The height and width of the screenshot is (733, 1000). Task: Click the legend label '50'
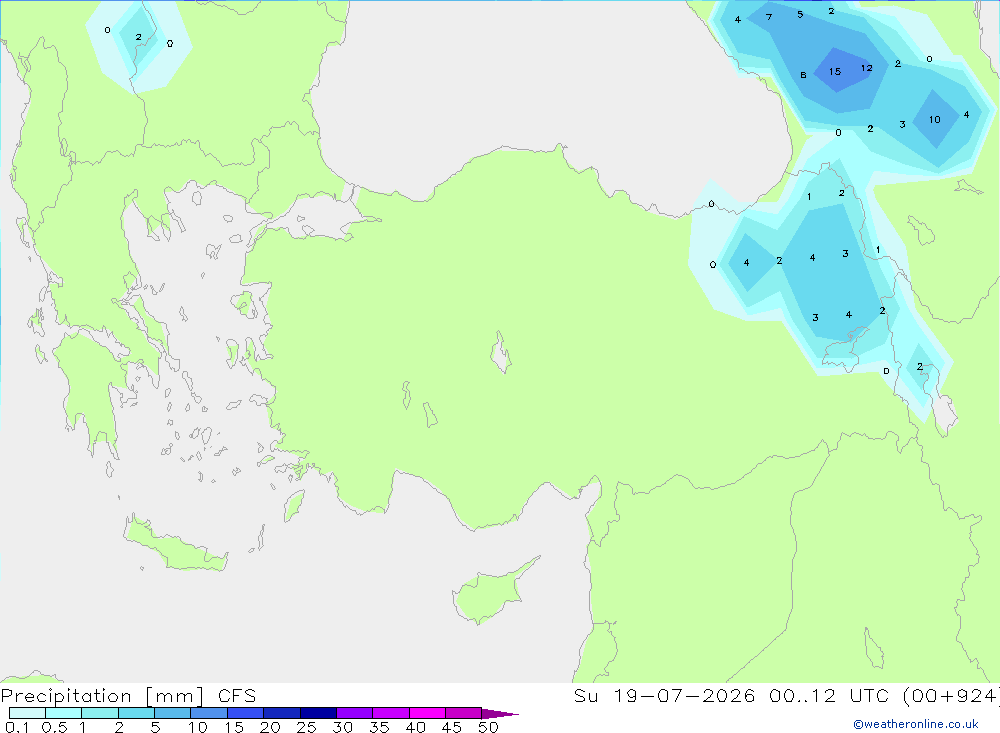coord(488,727)
